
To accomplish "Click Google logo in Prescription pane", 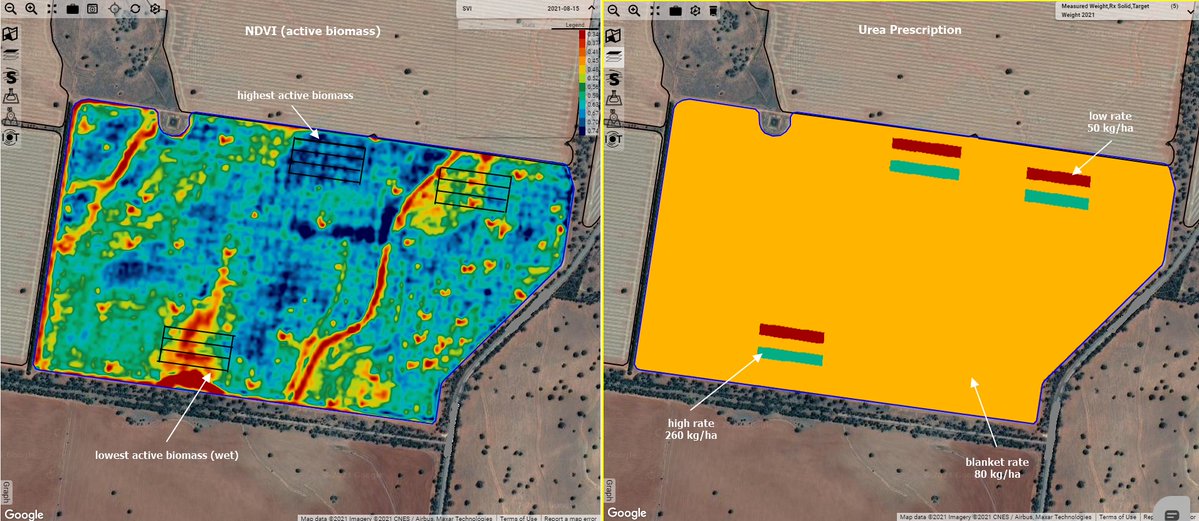I will click(x=627, y=513).
